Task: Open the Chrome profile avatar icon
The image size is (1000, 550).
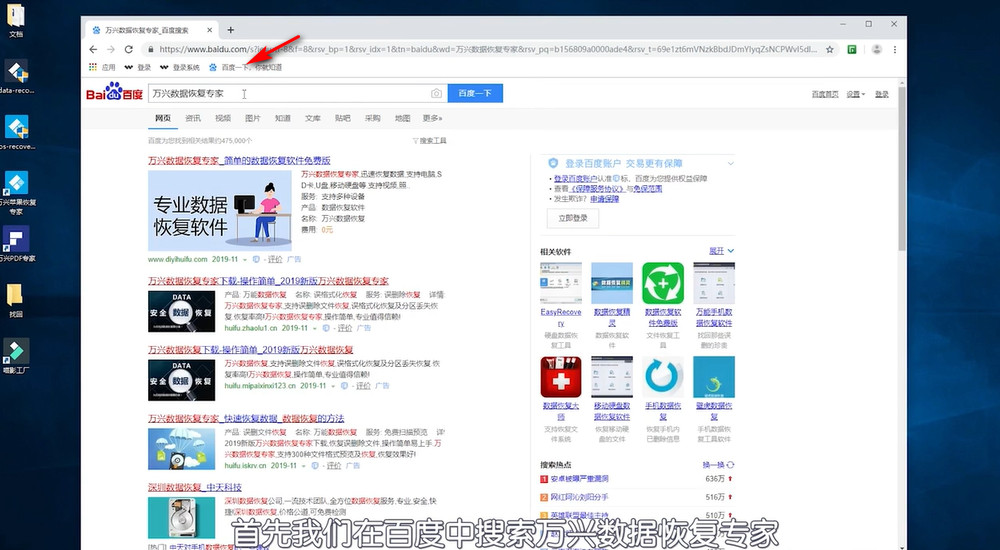Action: (877, 49)
